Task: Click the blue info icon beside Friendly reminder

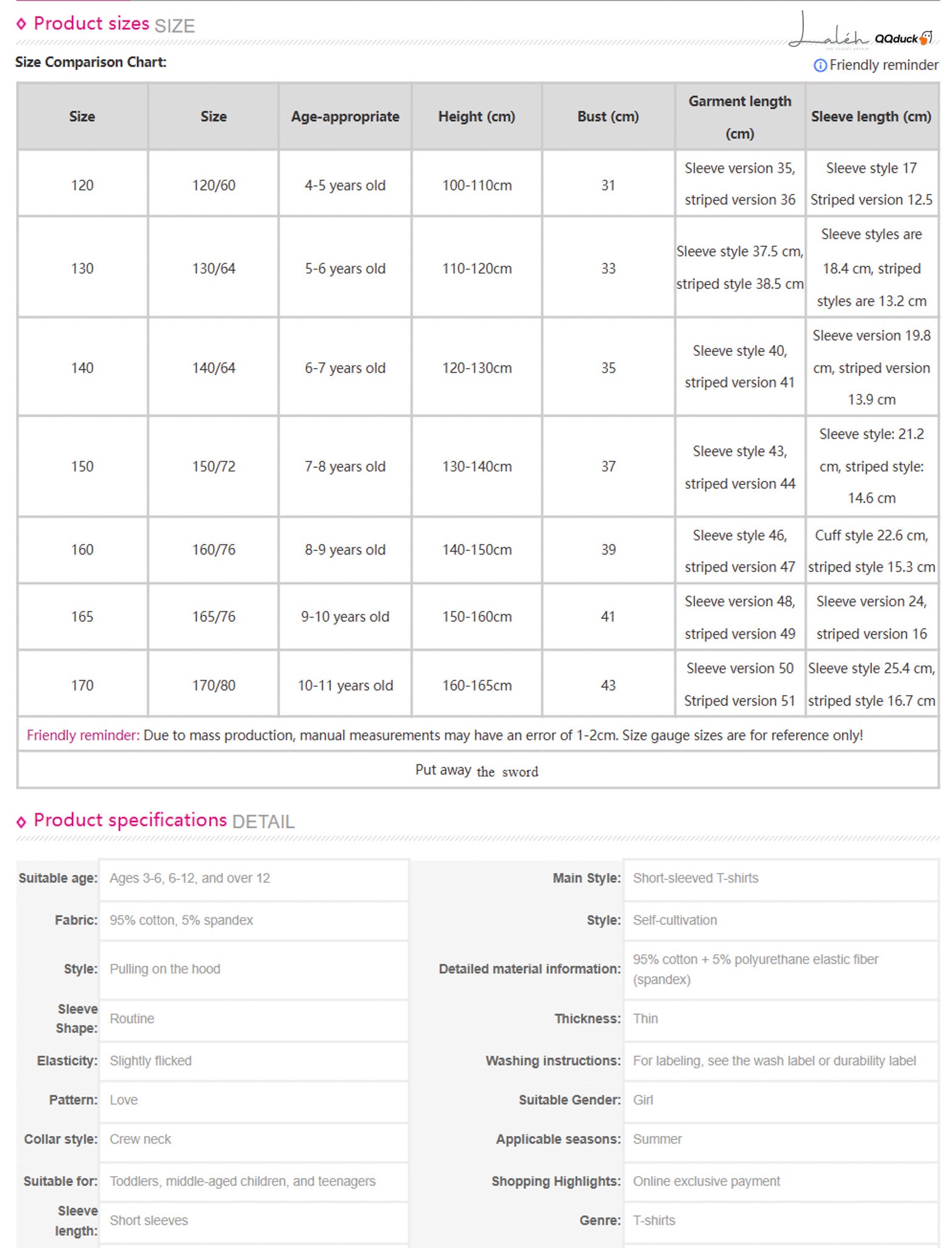Action: tap(820, 65)
